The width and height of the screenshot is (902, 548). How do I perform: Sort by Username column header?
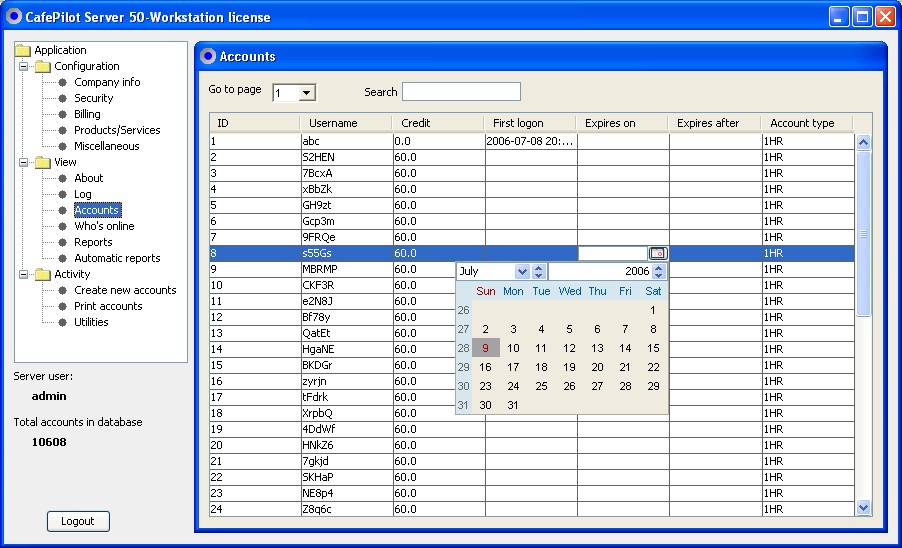point(346,123)
